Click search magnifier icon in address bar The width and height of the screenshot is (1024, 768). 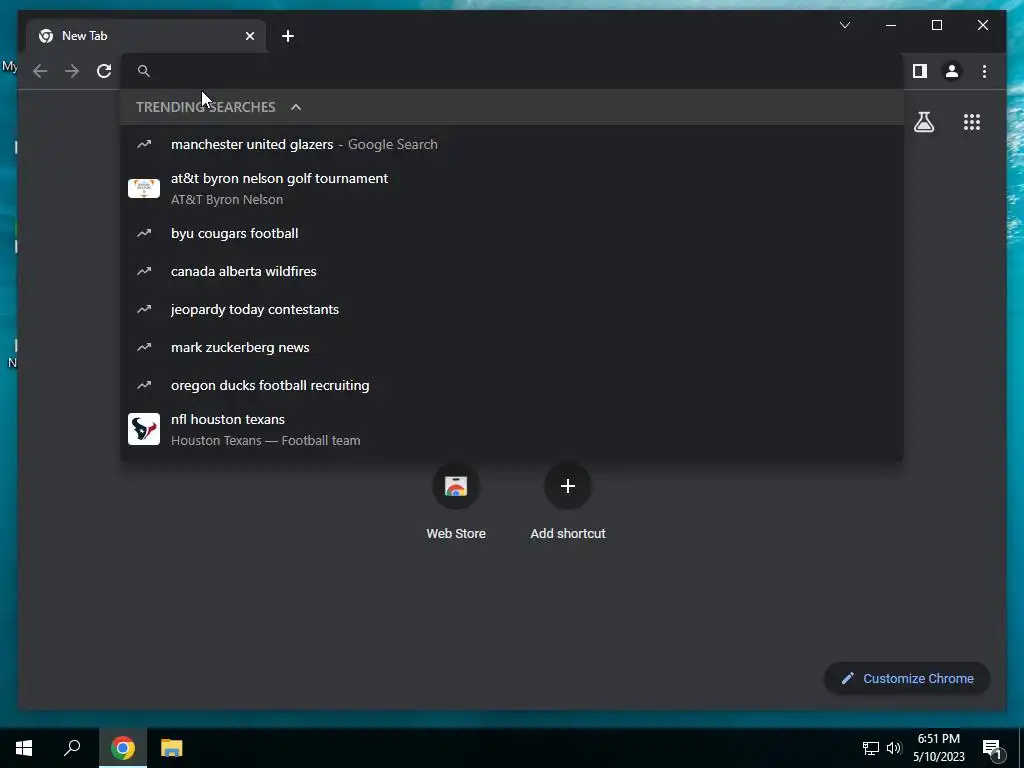pos(144,71)
